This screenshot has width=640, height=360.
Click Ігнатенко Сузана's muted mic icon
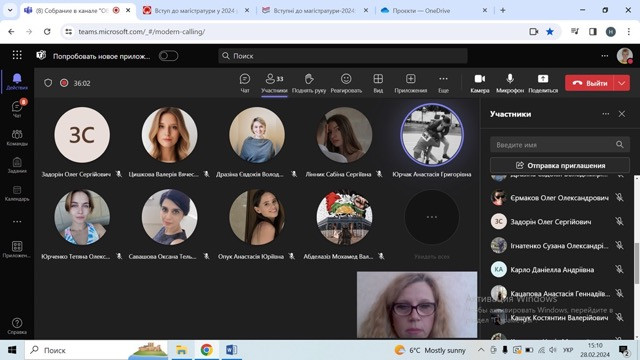tap(620, 245)
